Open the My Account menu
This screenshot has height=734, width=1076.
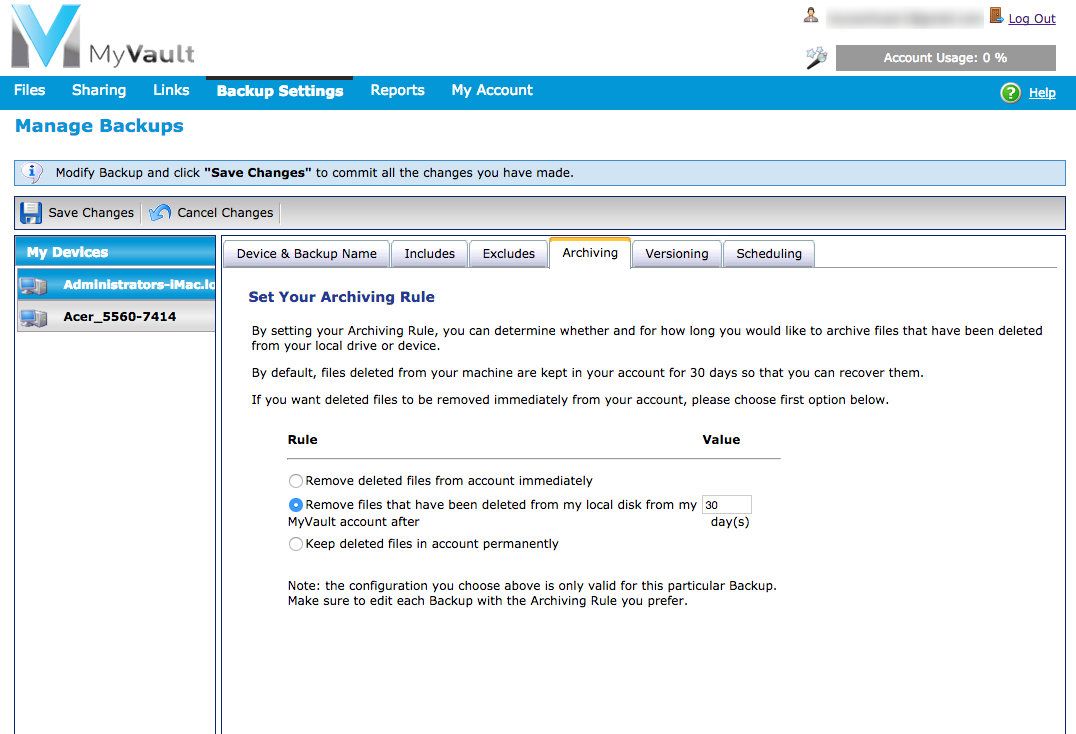point(492,91)
